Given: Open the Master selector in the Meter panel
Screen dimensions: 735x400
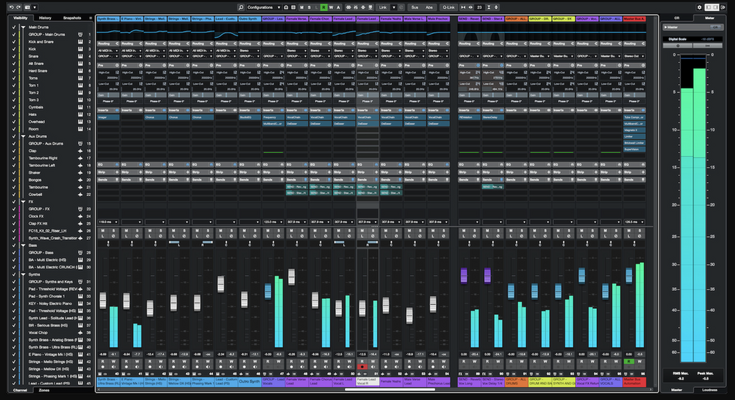Looking at the screenshot, I should [x=692, y=28].
